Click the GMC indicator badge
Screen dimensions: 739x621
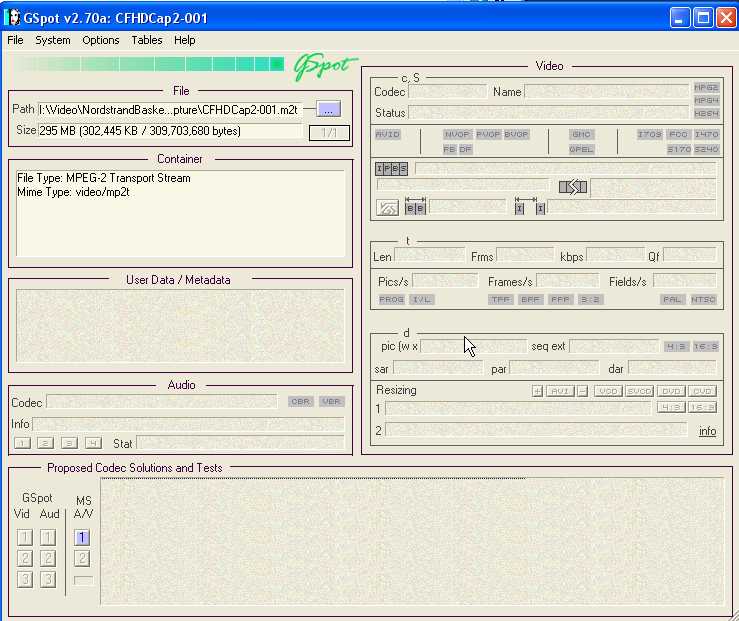coord(581,134)
